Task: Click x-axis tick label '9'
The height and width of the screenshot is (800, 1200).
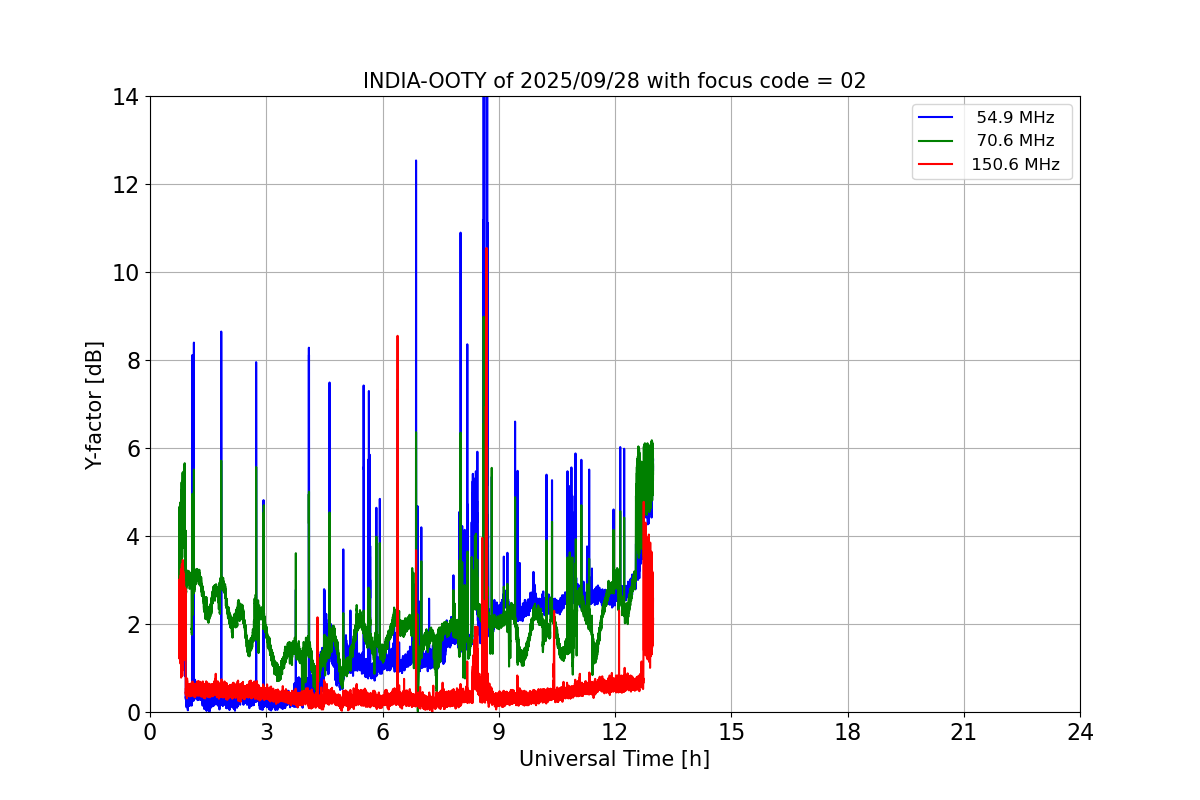Action: 499,732
